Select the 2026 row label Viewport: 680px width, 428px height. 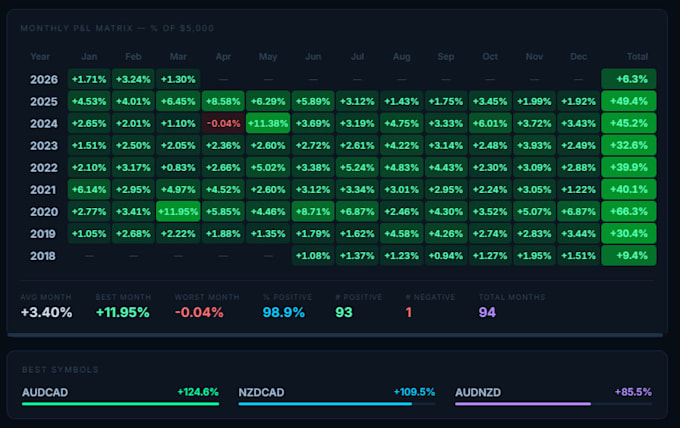pyautogui.click(x=44, y=79)
